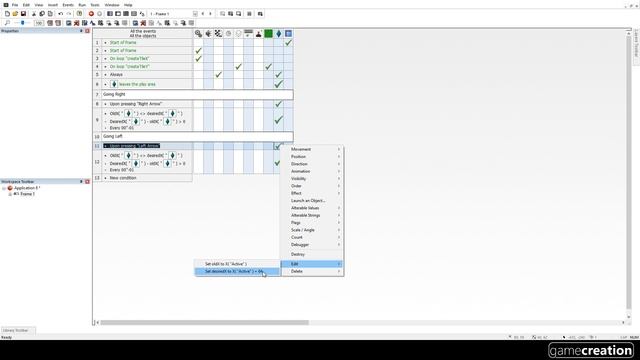Click the Undo arrow icon
This screenshot has width=640, height=360.
click(60, 14)
